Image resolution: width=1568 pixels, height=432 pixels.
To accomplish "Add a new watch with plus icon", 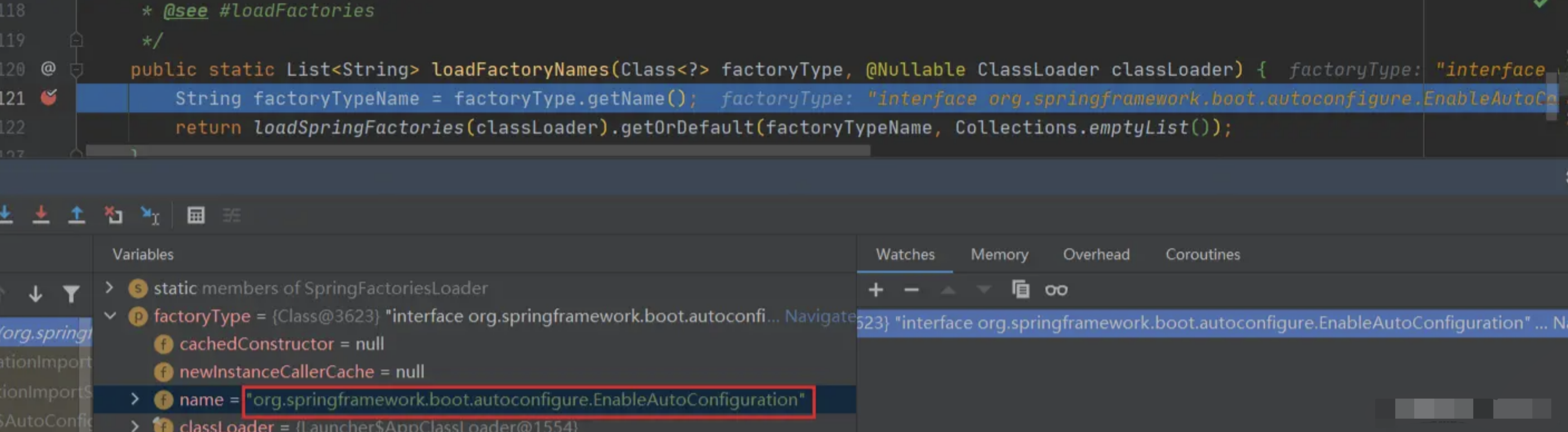I will [875, 289].
